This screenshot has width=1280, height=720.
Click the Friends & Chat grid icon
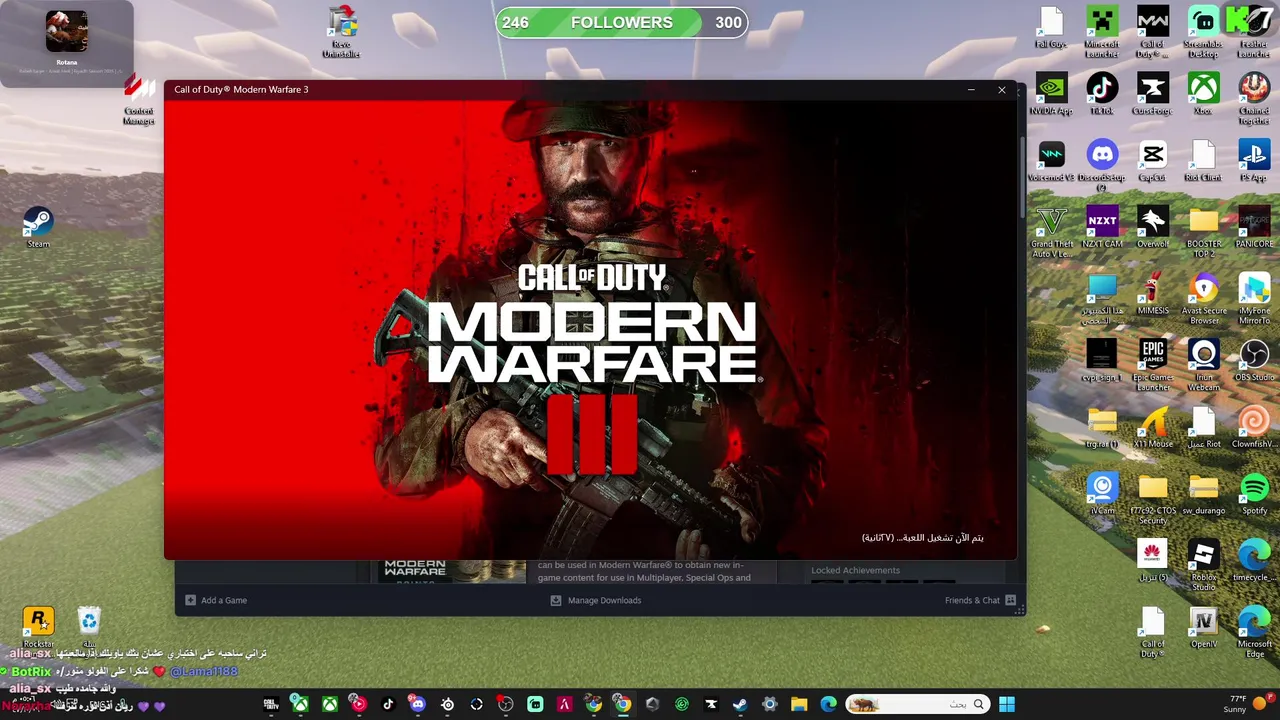tap(1011, 600)
